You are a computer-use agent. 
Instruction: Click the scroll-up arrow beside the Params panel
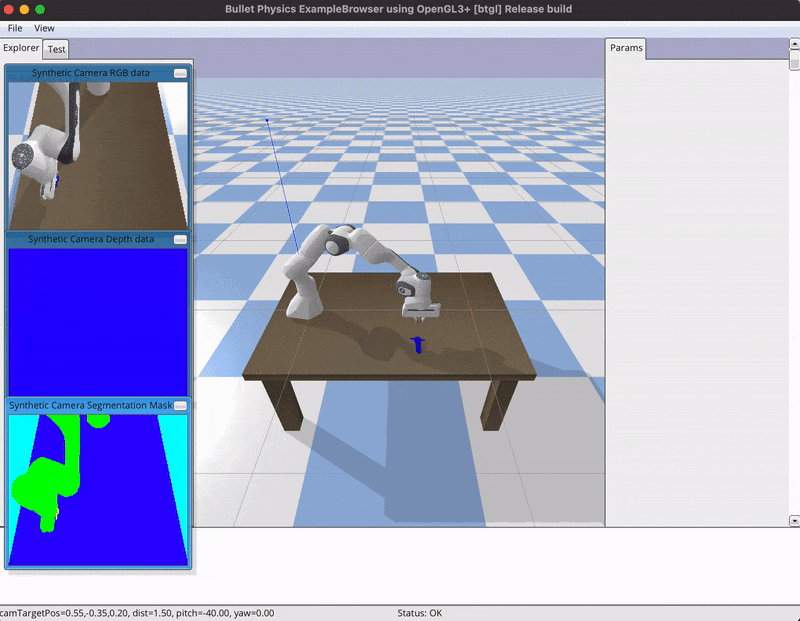click(794, 44)
